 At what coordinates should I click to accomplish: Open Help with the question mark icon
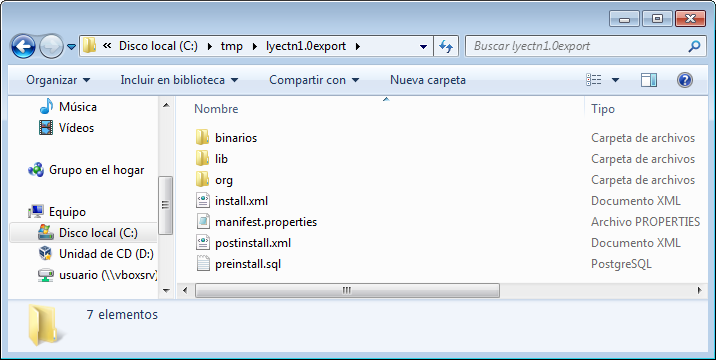click(x=685, y=80)
